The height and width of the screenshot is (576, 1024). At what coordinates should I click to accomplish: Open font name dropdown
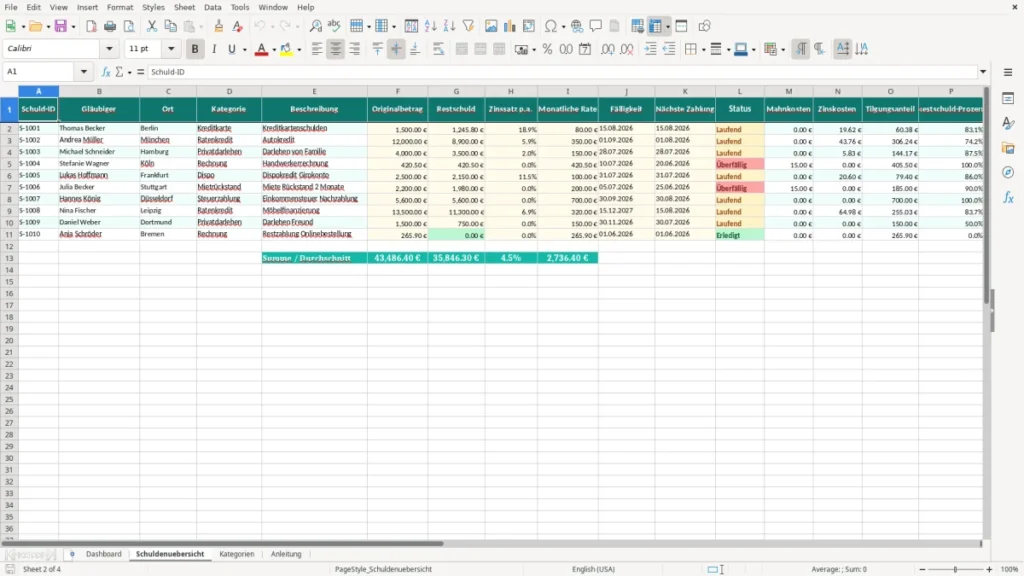(x=109, y=49)
